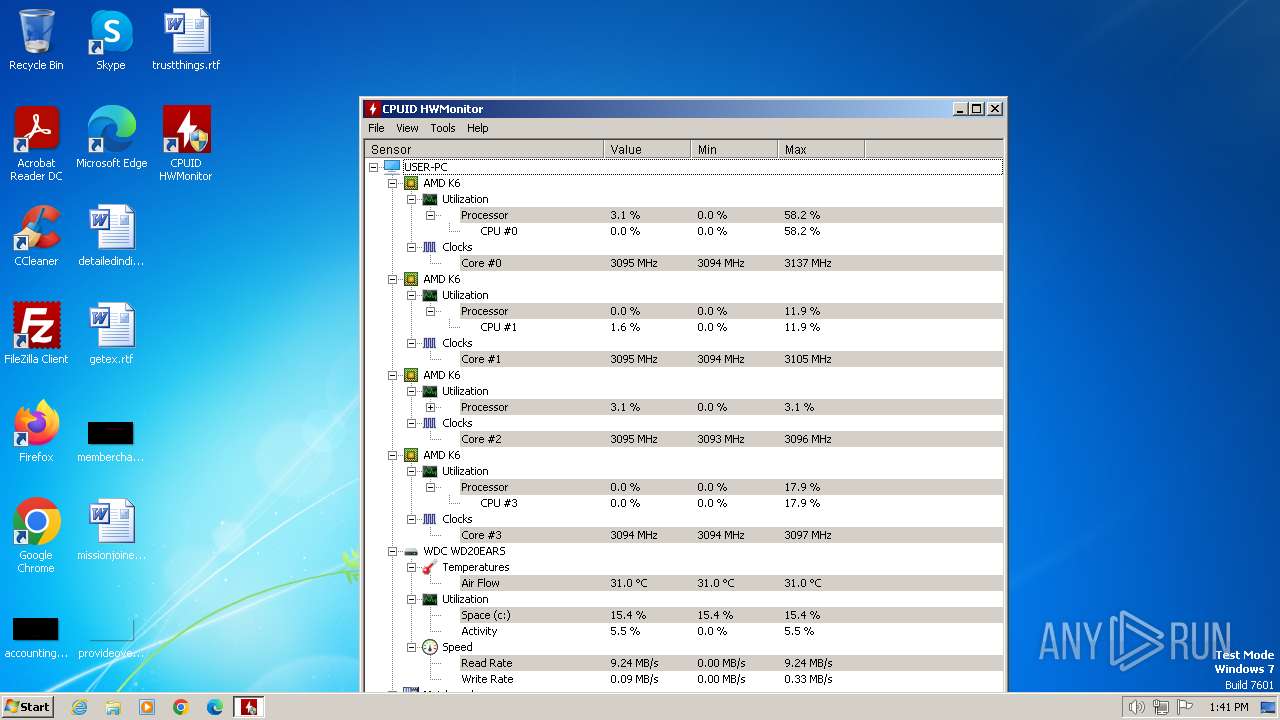This screenshot has height=720, width=1280.
Task: Open Internet Explorer from the taskbar
Action: pos(79,707)
